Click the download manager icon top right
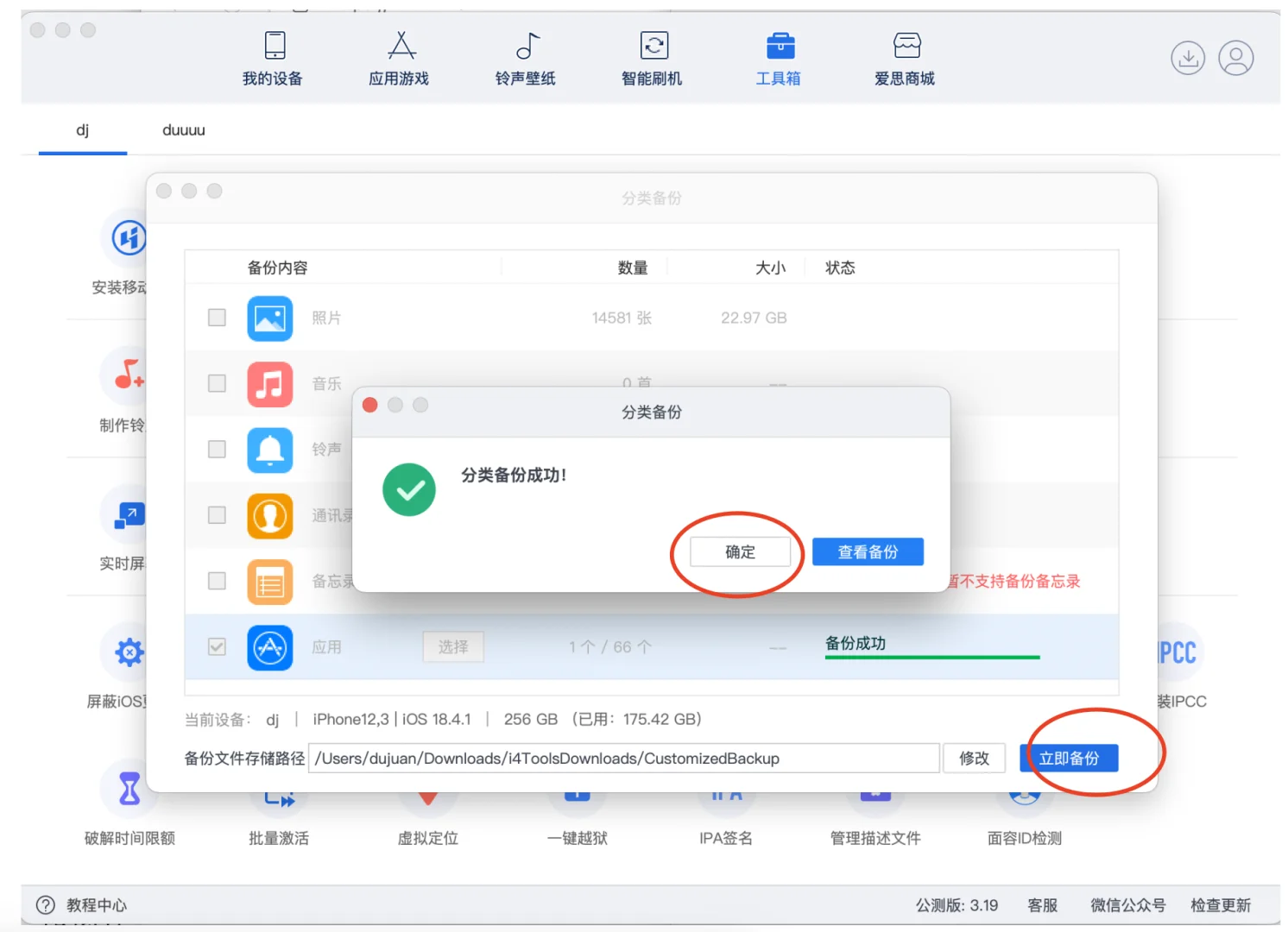 [1188, 57]
